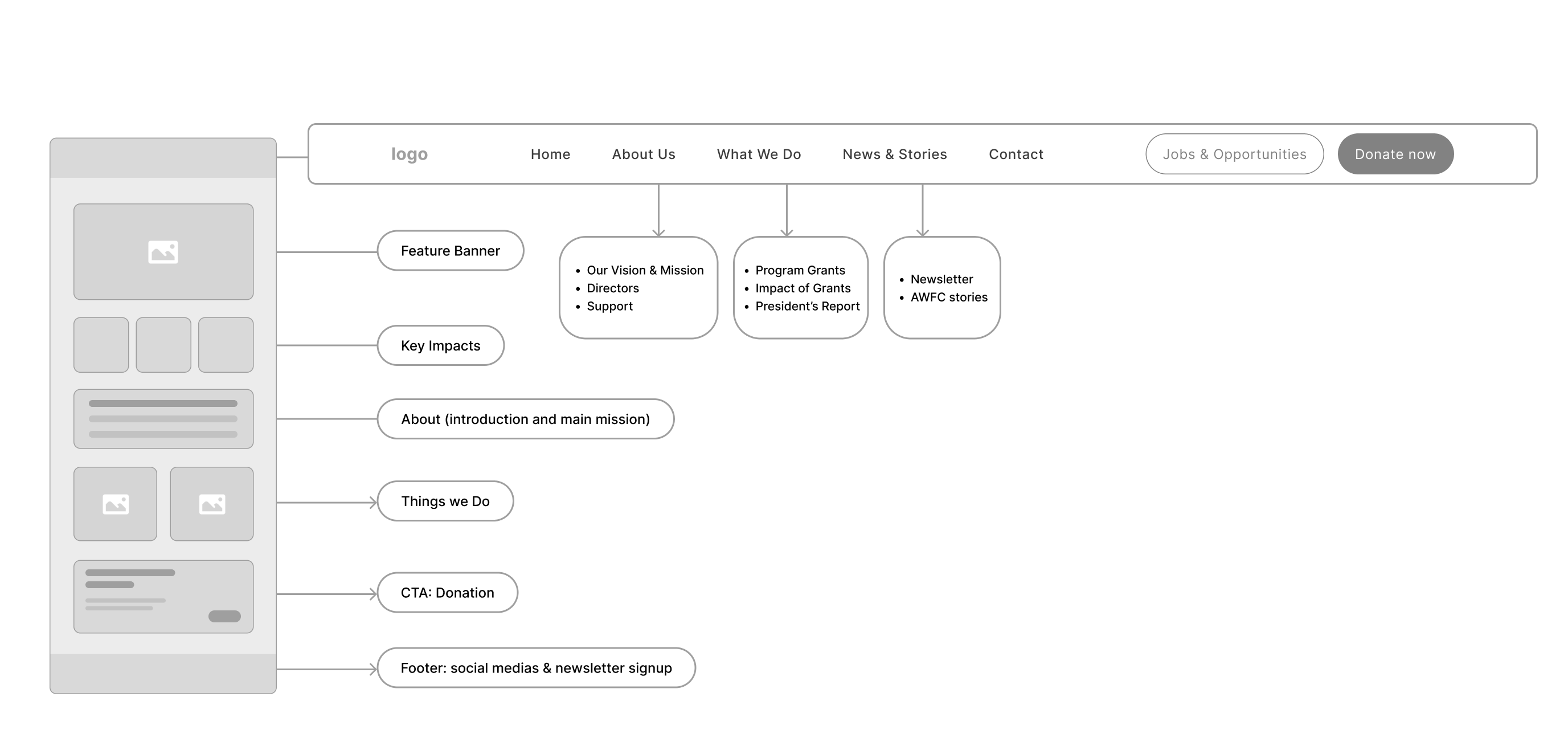Open News & Stories menu item
This screenshot has height=754, width=1568.
pos(894,154)
